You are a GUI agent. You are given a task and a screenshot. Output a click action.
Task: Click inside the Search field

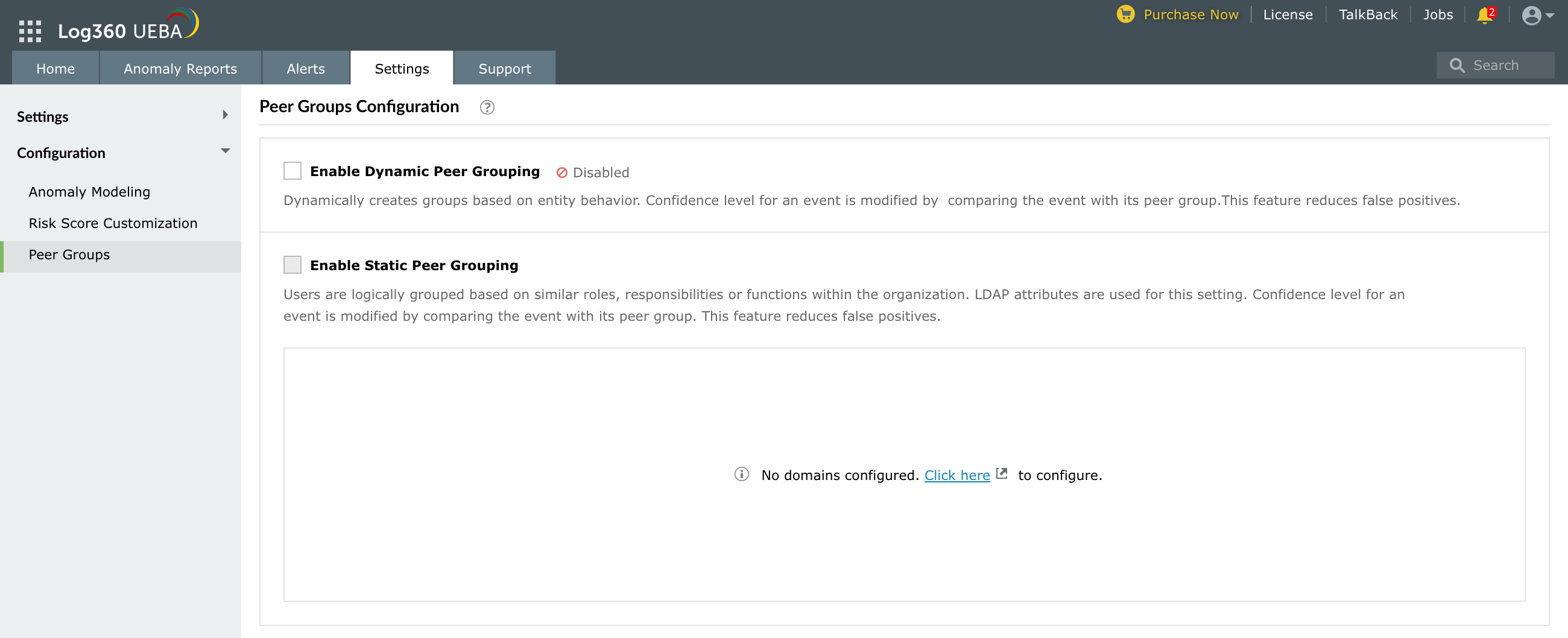coord(1503,65)
